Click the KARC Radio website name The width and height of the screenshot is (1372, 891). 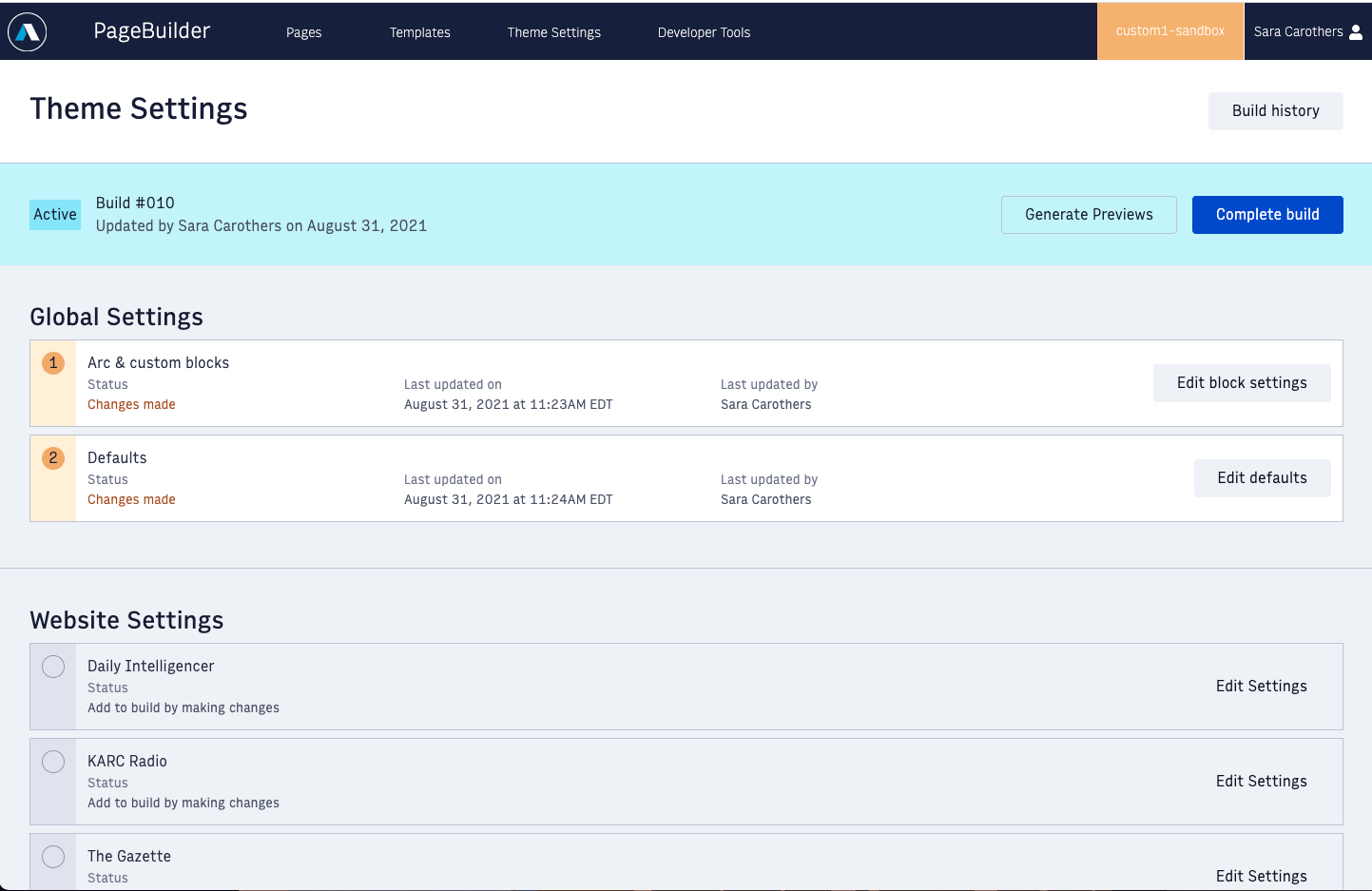click(x=127, y=762)
